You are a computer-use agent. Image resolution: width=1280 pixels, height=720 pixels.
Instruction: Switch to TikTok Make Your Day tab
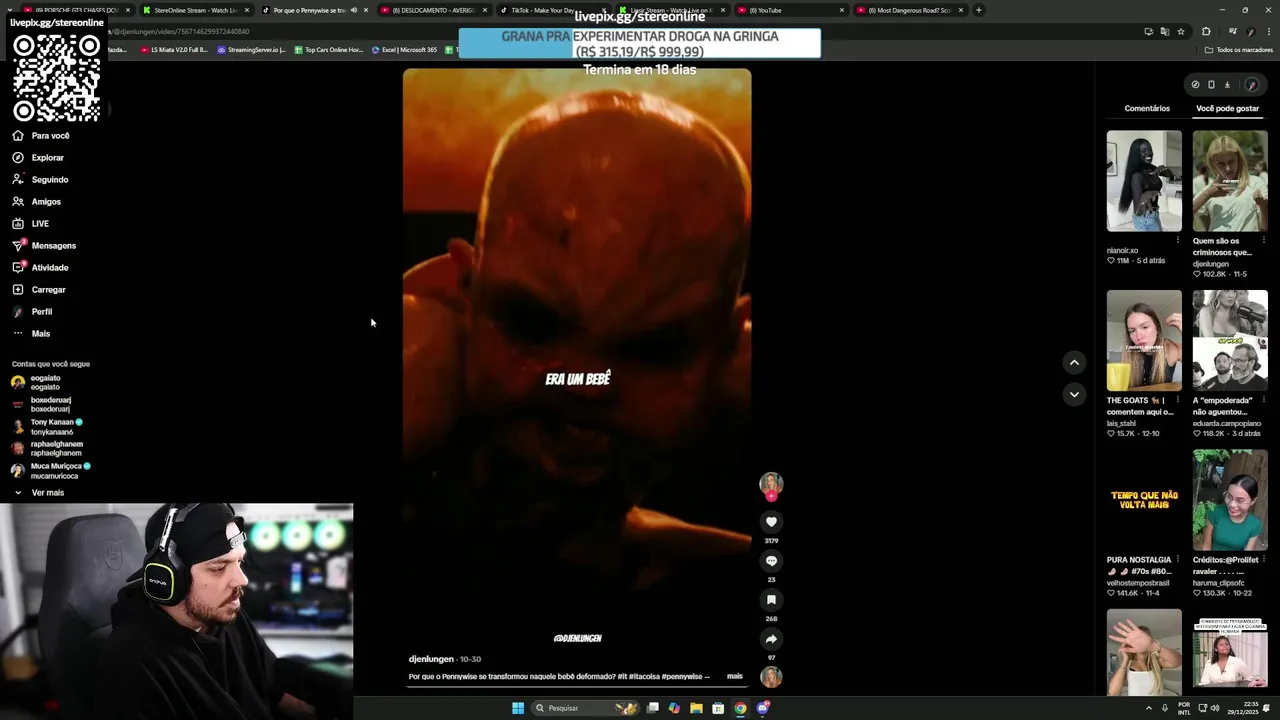[x=550, y=10]
